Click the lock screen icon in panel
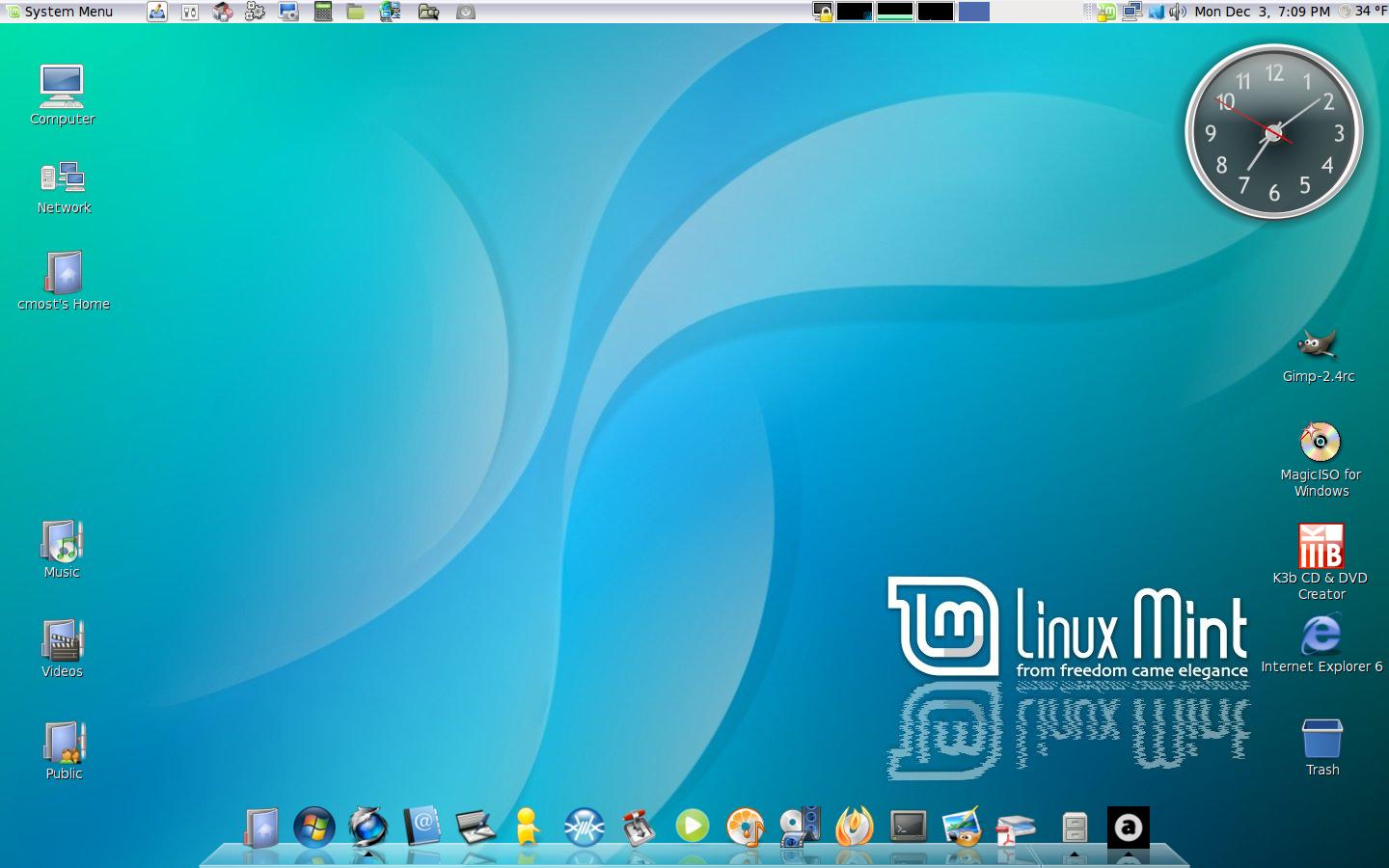1389x868 pixels. [x=823, y=12]
